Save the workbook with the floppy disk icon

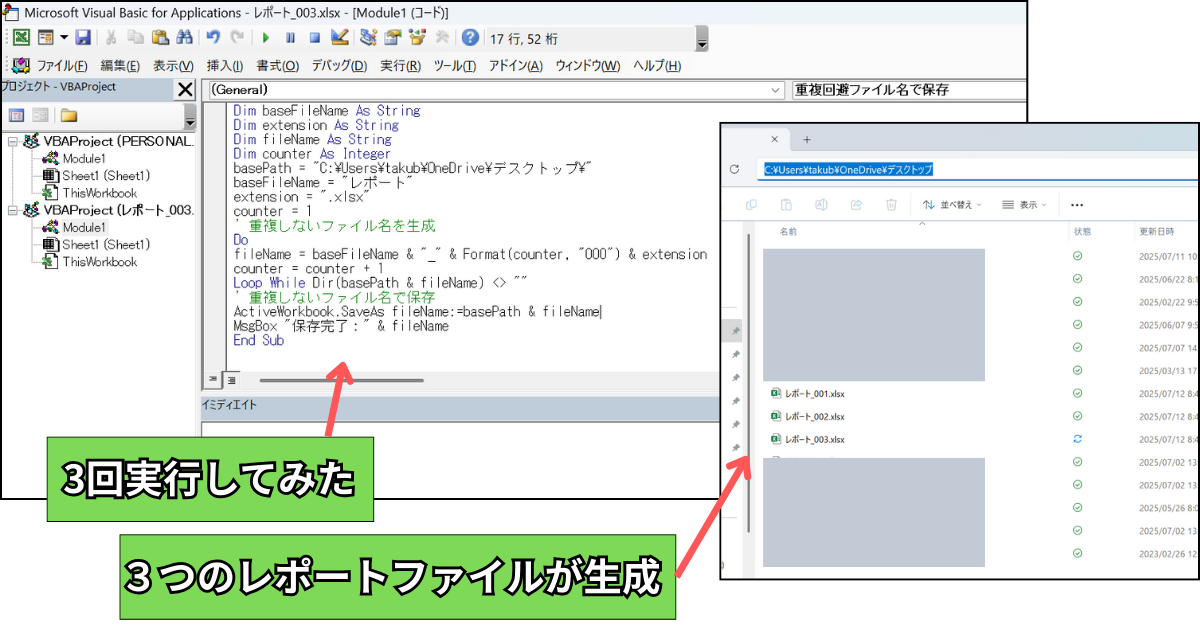(x=83, y=38)
